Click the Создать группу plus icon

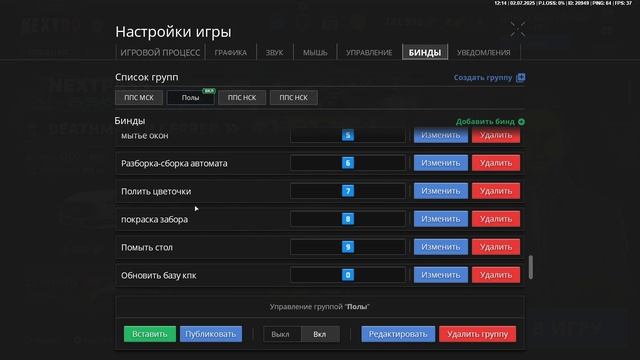520,78
